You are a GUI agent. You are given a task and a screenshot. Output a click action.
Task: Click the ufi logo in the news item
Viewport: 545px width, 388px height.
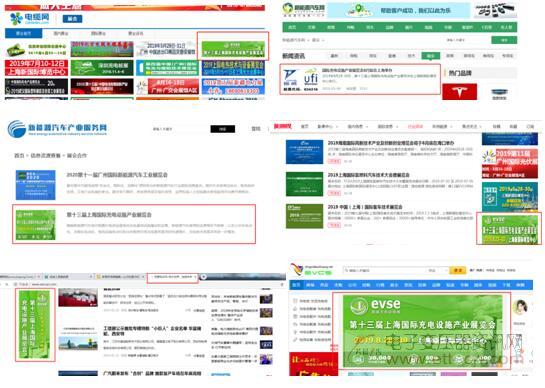click(310, 79)
